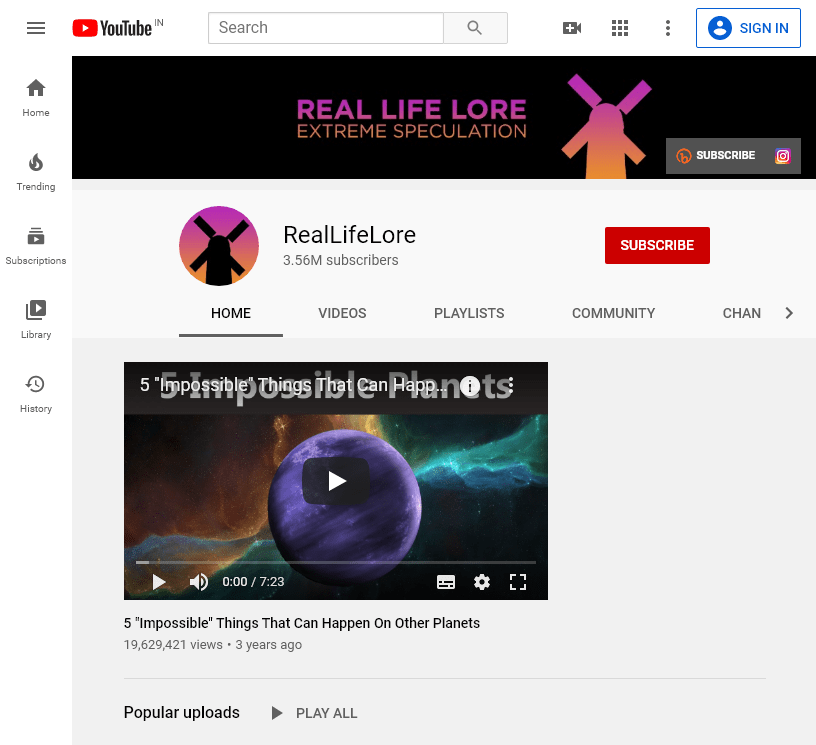This screenshot has height=745, width=816.
Task: Enter full screen mode on video
Action: pyautogui.click(x=518, y=582)
